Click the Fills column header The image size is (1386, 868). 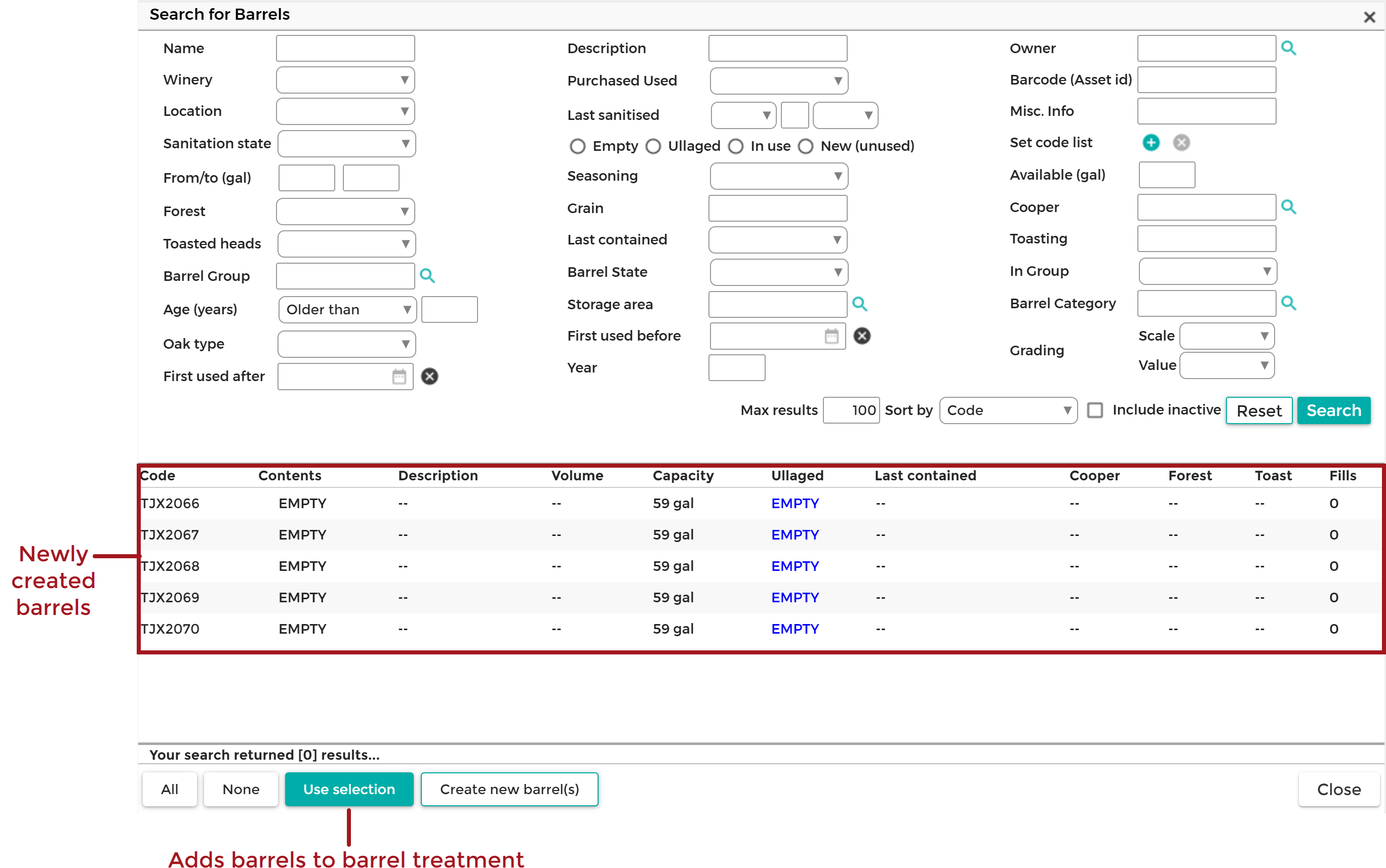(1342, 476)
